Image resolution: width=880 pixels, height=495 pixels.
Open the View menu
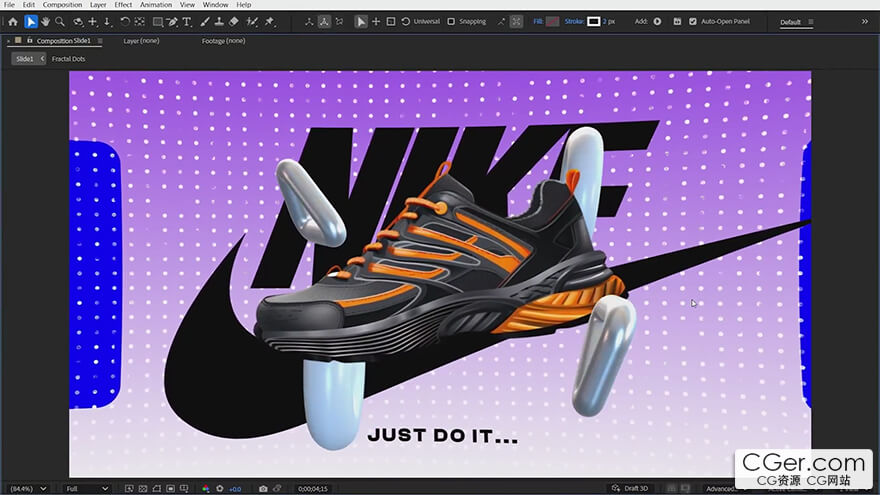pyautogui.click(x=187, y=4)
